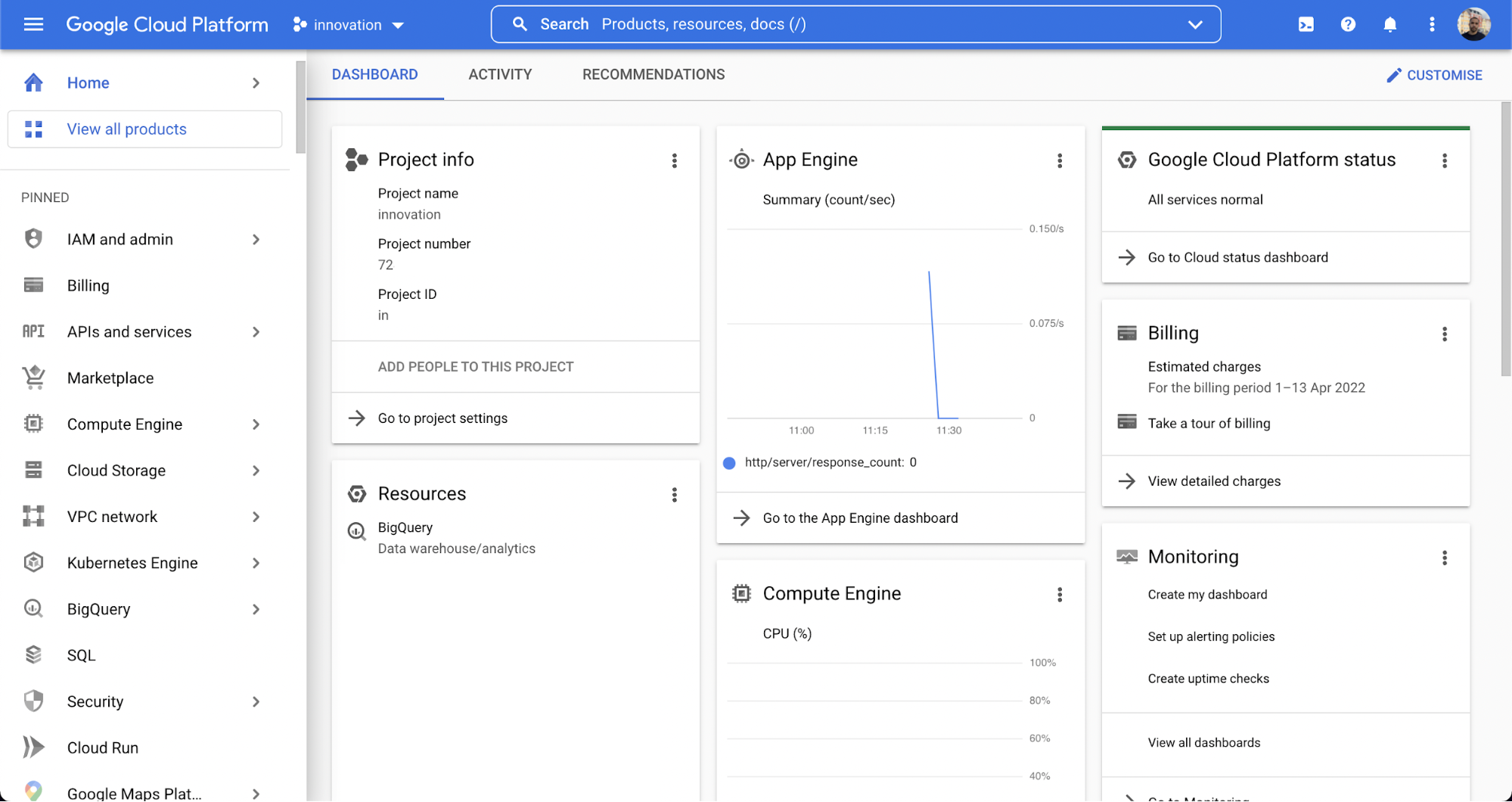
Task: Click the Billing card icon in sidebar
Action: (33, 285)
